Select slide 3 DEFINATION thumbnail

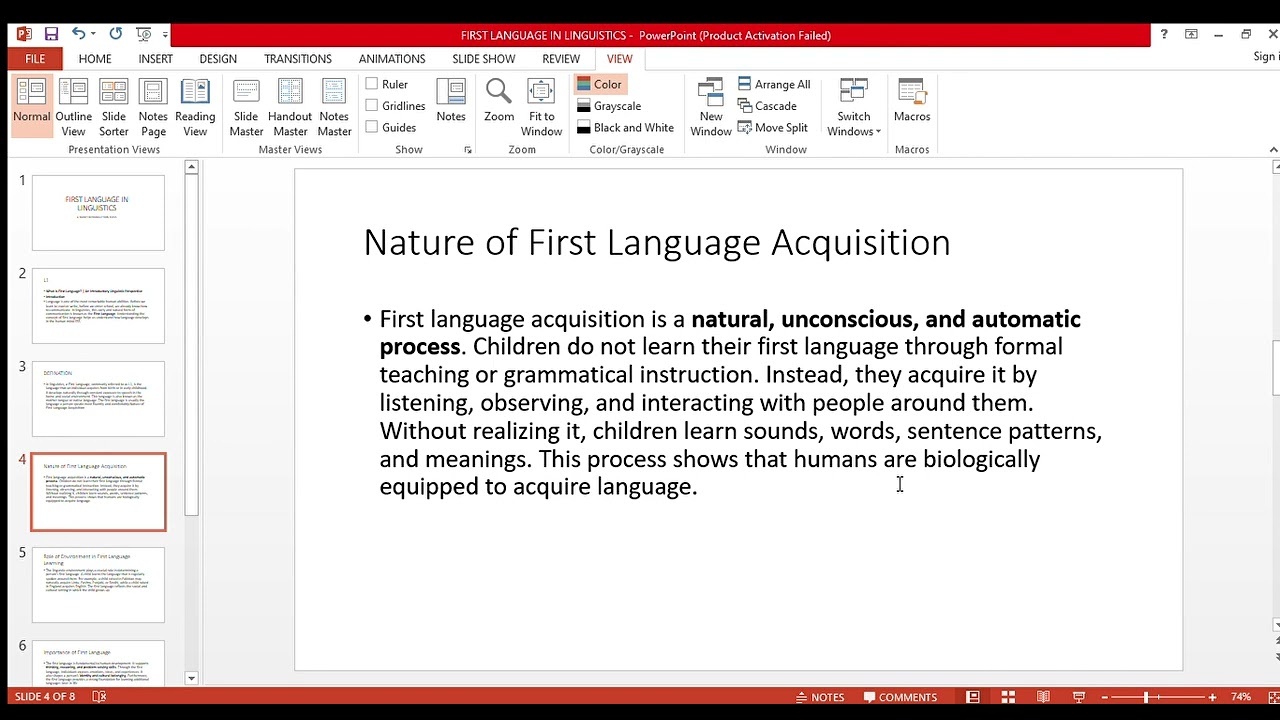click(x=98, y=399)
